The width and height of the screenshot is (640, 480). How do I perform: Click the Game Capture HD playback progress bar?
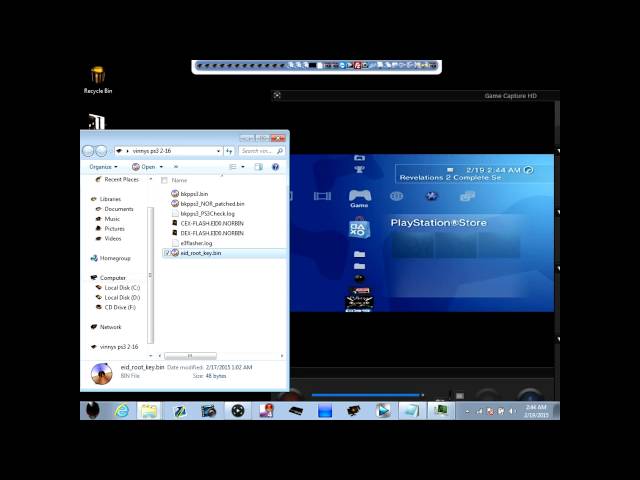(367, 395)
